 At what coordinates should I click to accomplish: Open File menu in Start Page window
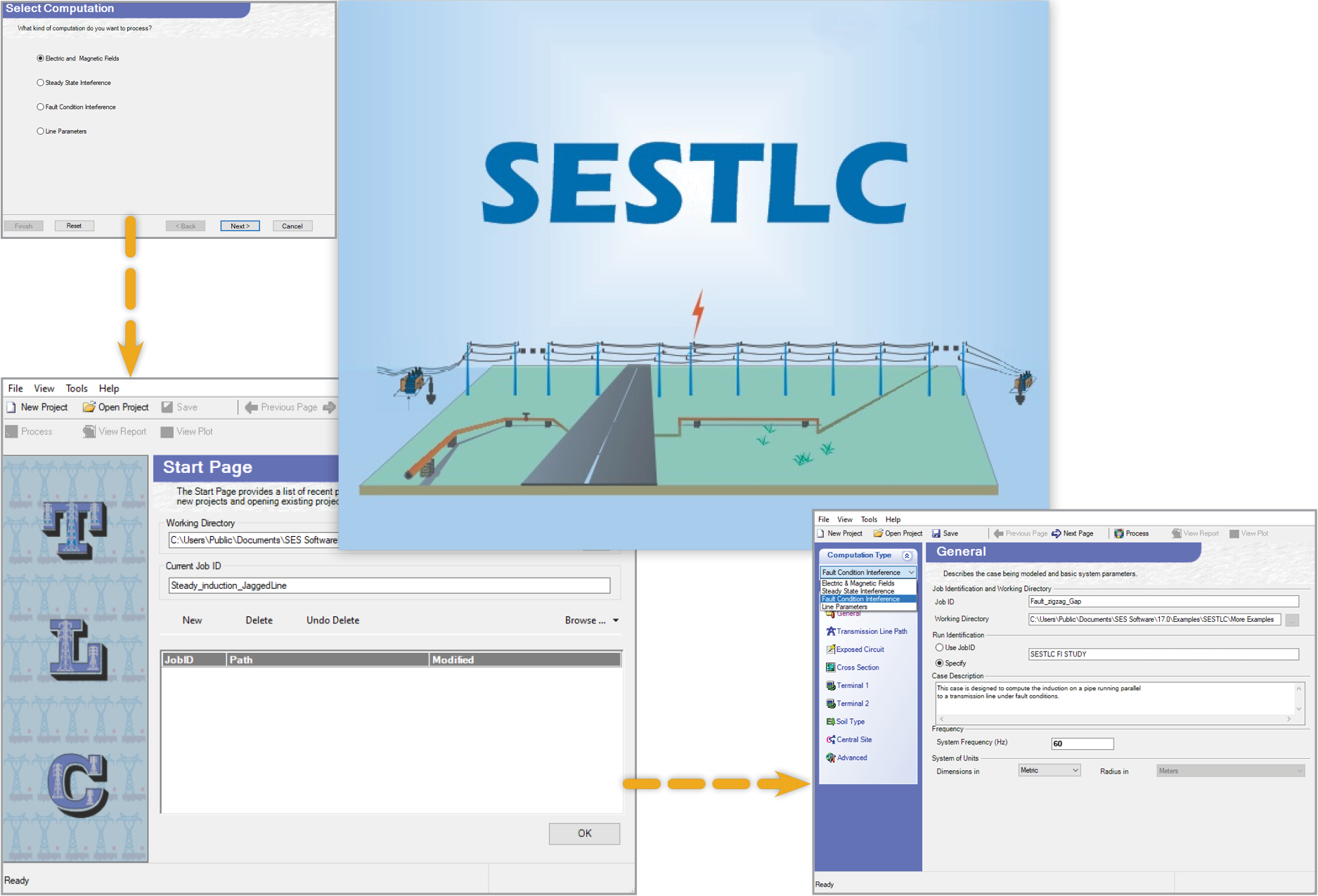(x=15, y=389)
